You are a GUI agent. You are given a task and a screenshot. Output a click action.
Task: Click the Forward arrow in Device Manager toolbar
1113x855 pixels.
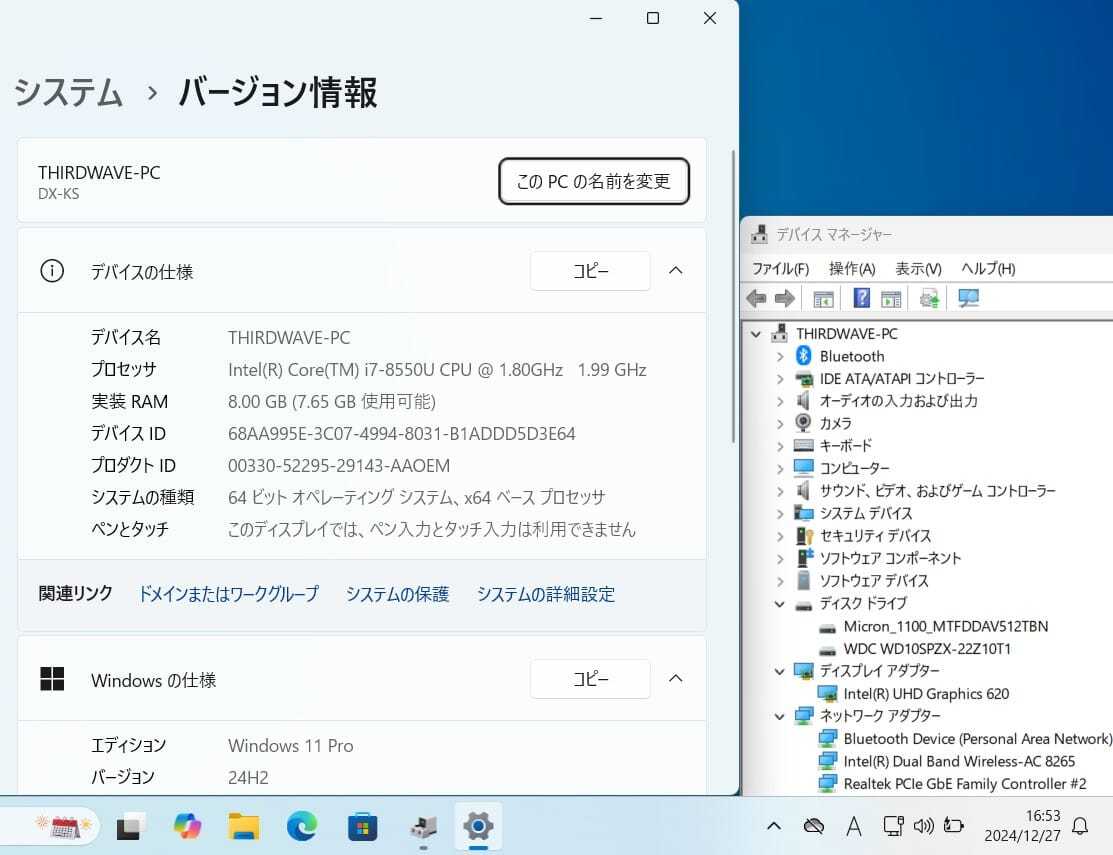point(784,299)
